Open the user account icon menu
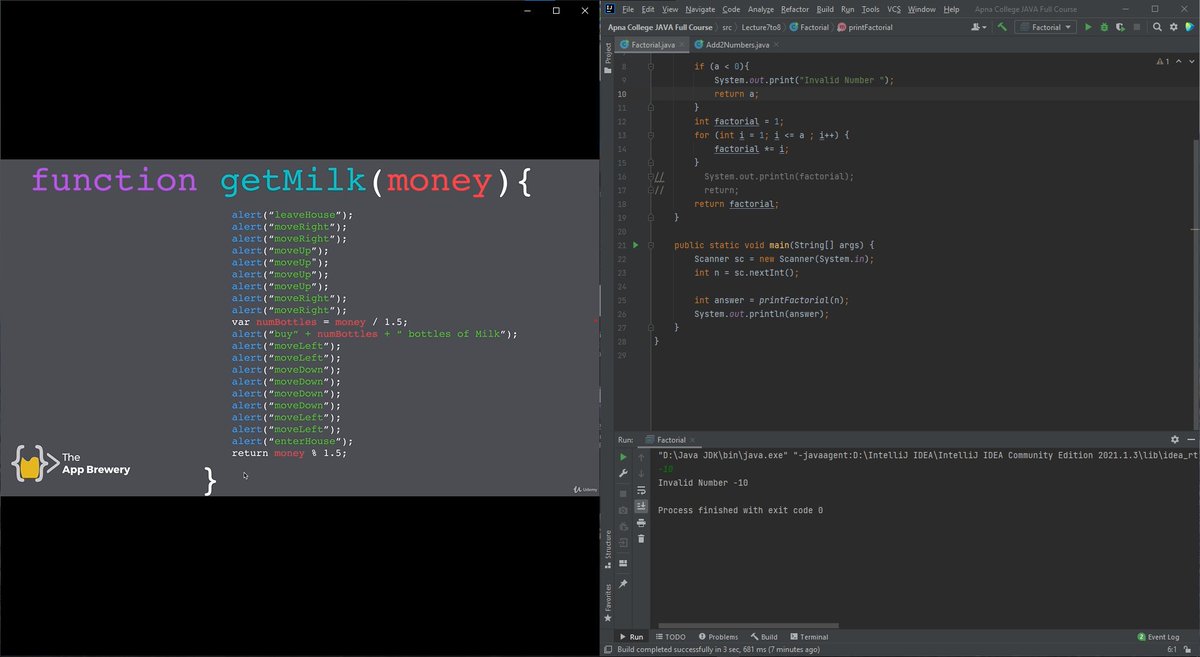This screenshot has width=1200, height=657. 977,27
